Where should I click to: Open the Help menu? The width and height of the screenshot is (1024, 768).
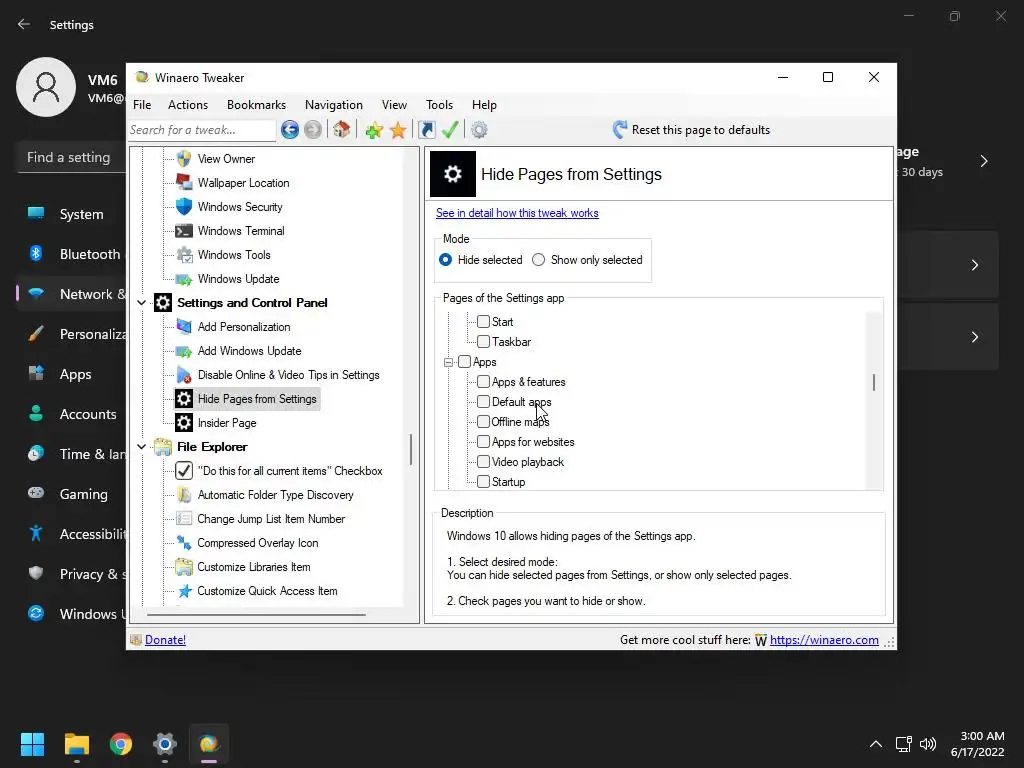tap(484, 104)
